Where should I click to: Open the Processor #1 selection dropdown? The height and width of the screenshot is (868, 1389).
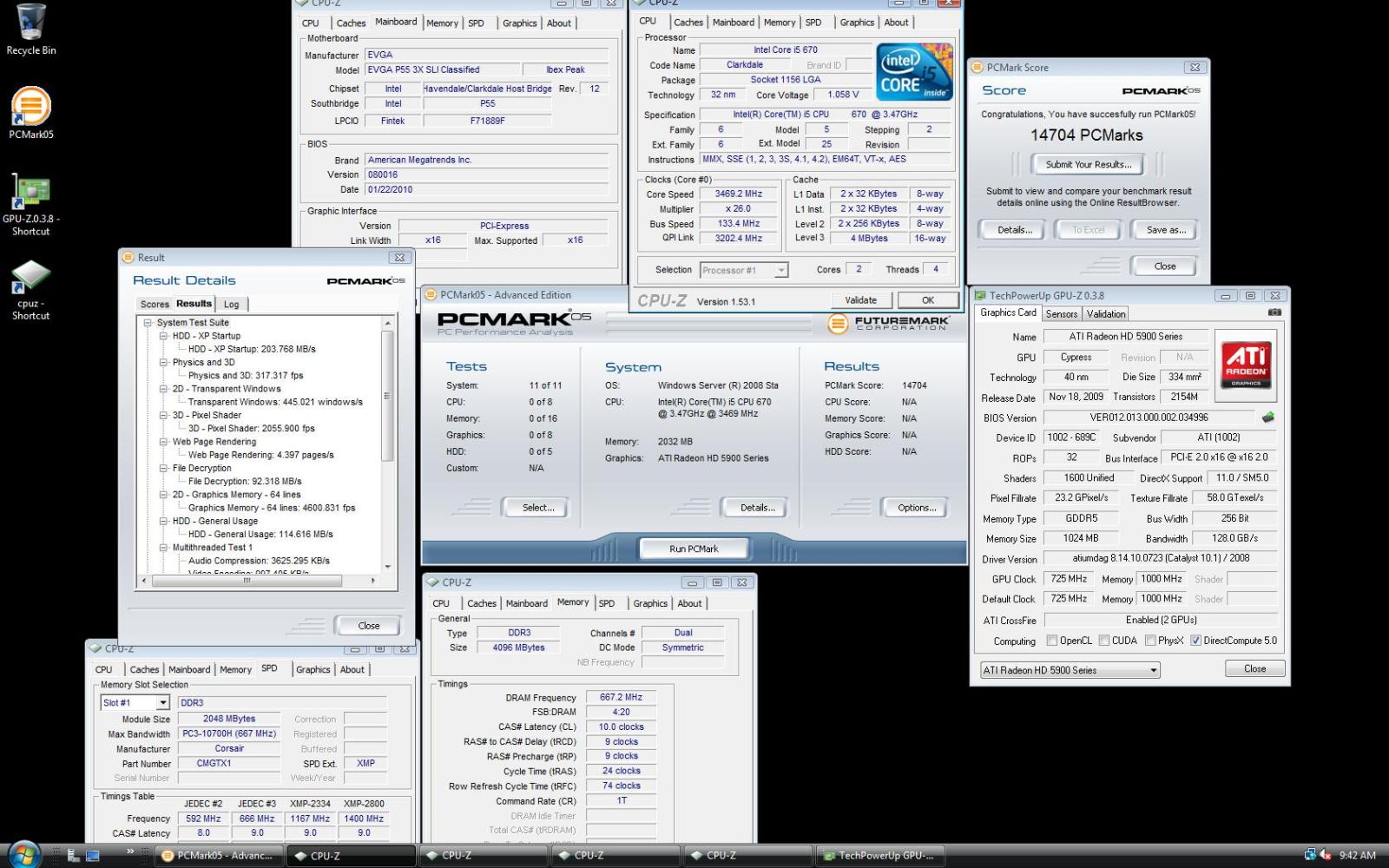click(x=744, y=270)
